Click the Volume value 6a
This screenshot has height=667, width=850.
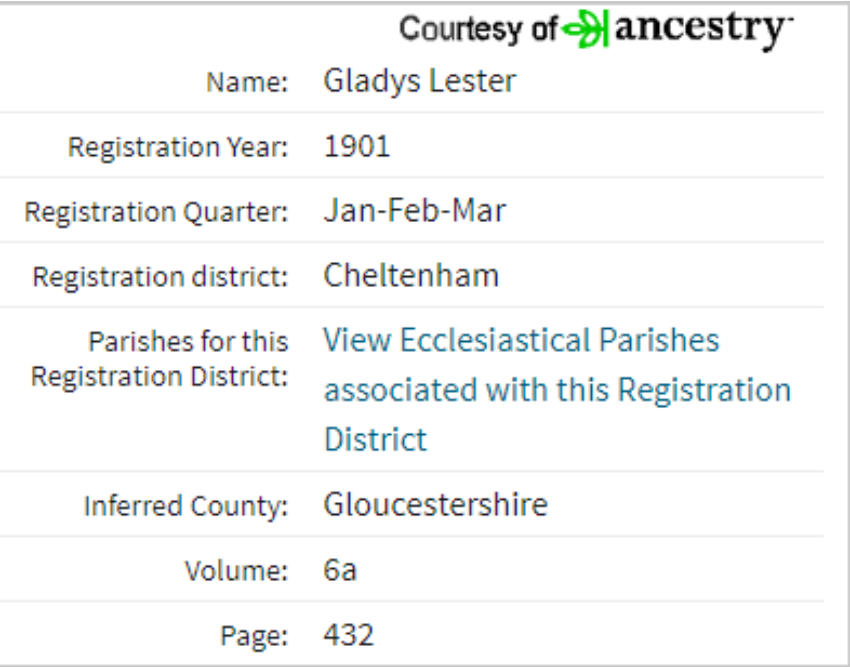(x=340, y=570)
